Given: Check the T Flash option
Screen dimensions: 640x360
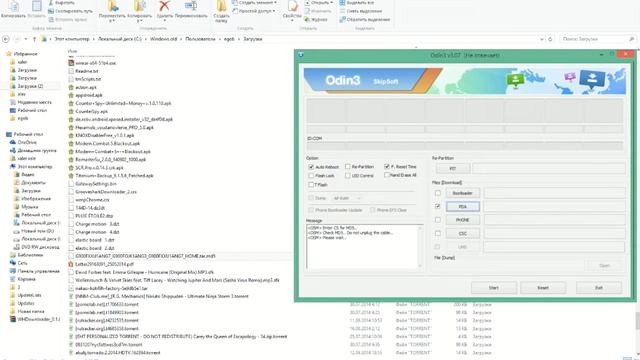Looking at the screenshot, I should (311, 184).
